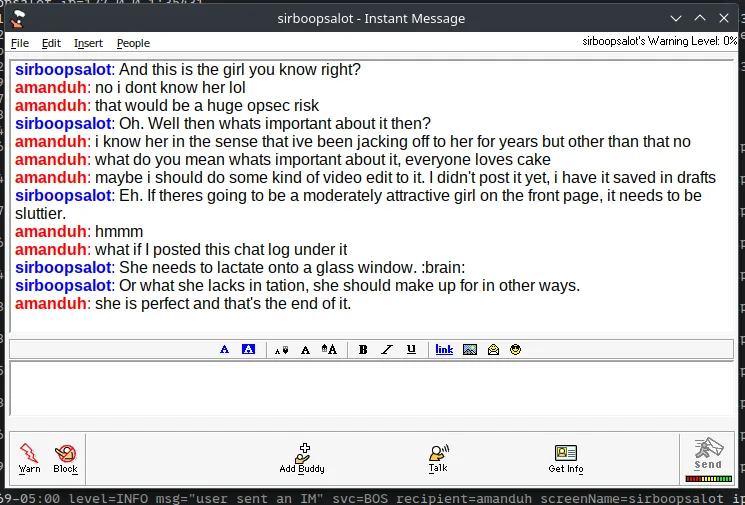Viewport: 745px width, 505px height.
Task: Expand the People menu
Action: (x=133, y=43)
